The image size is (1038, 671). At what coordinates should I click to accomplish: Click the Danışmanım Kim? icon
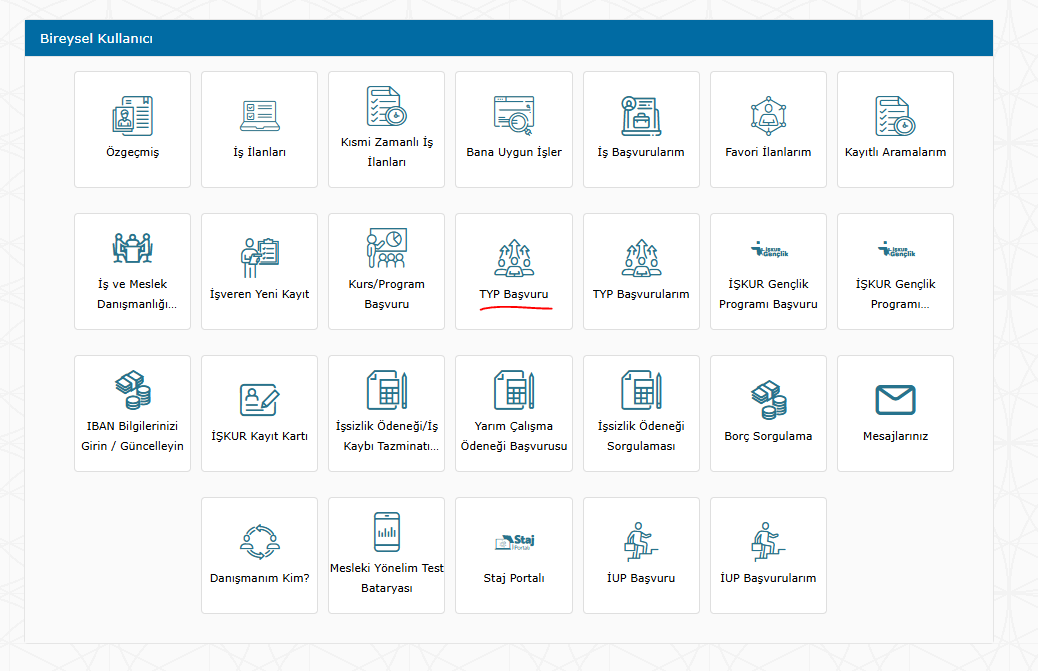(259, 542)
